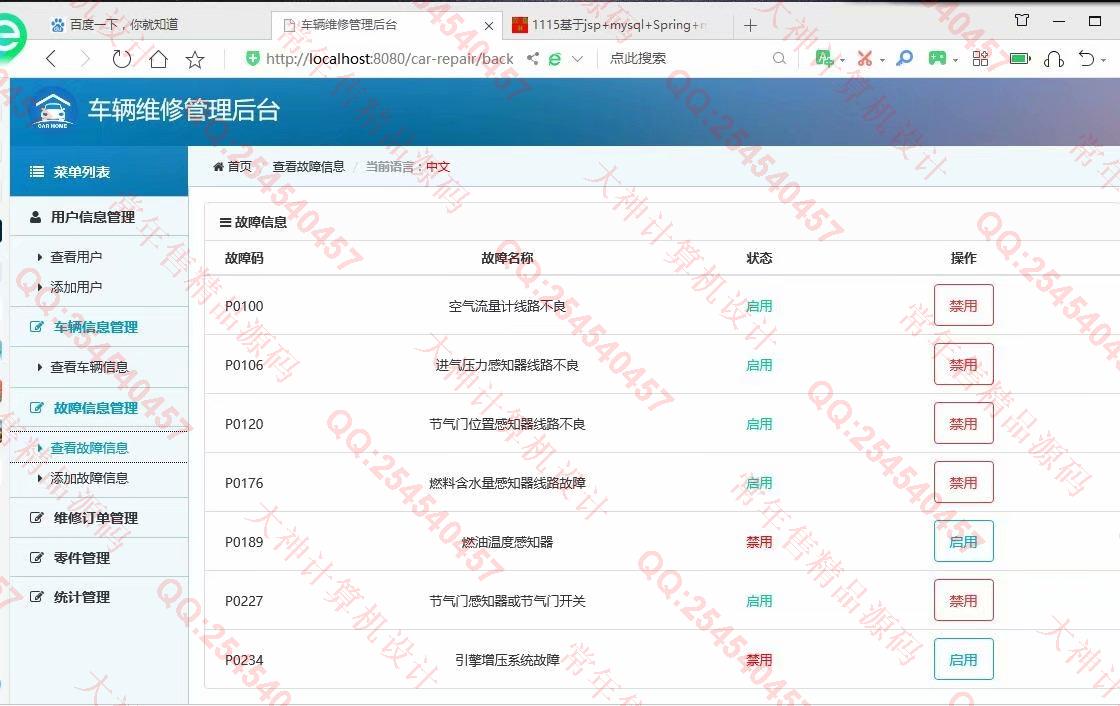This screenshot has height=706, width=1120.
Task: Disable fault code P0106 with 禁用
Action: [x=964, y=364]
